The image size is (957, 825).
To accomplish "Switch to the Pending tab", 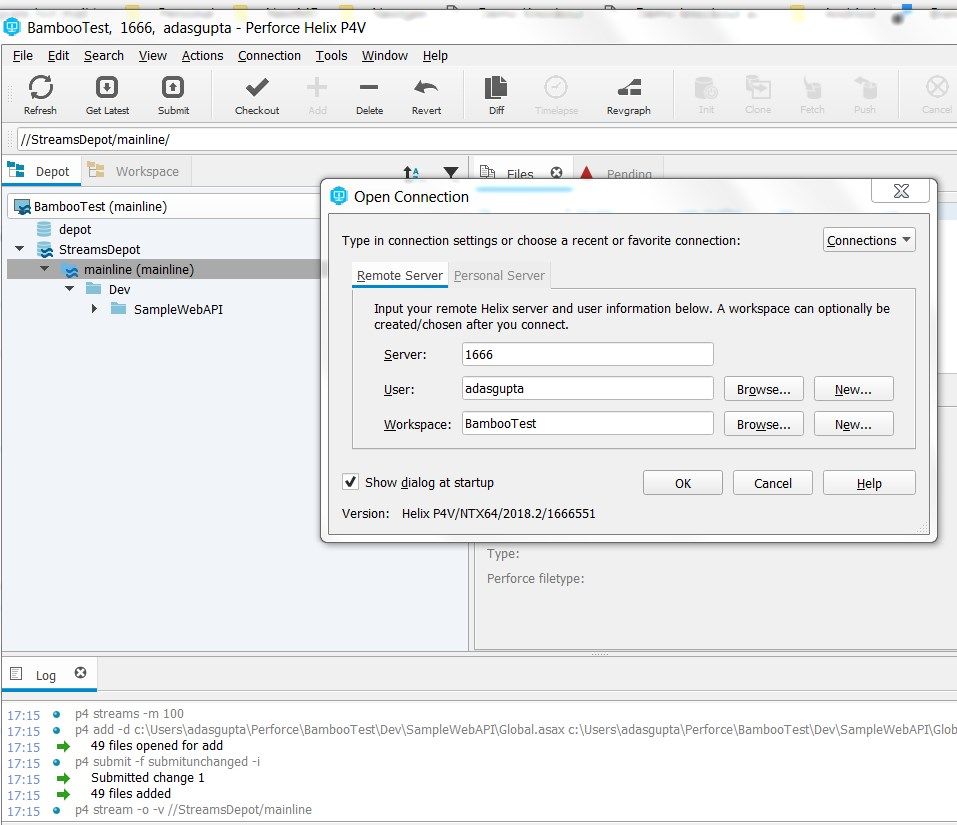I will [618, 173].
